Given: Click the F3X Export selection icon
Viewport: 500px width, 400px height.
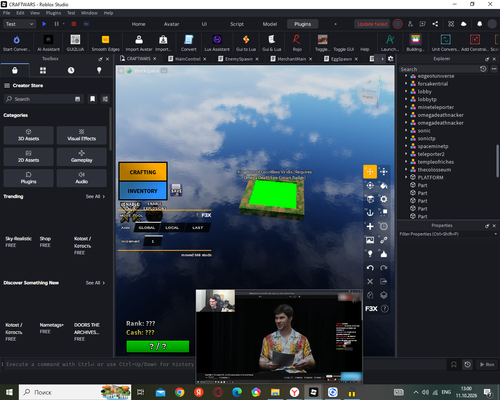Looking at the screenshot, I should tap(384, 281).
